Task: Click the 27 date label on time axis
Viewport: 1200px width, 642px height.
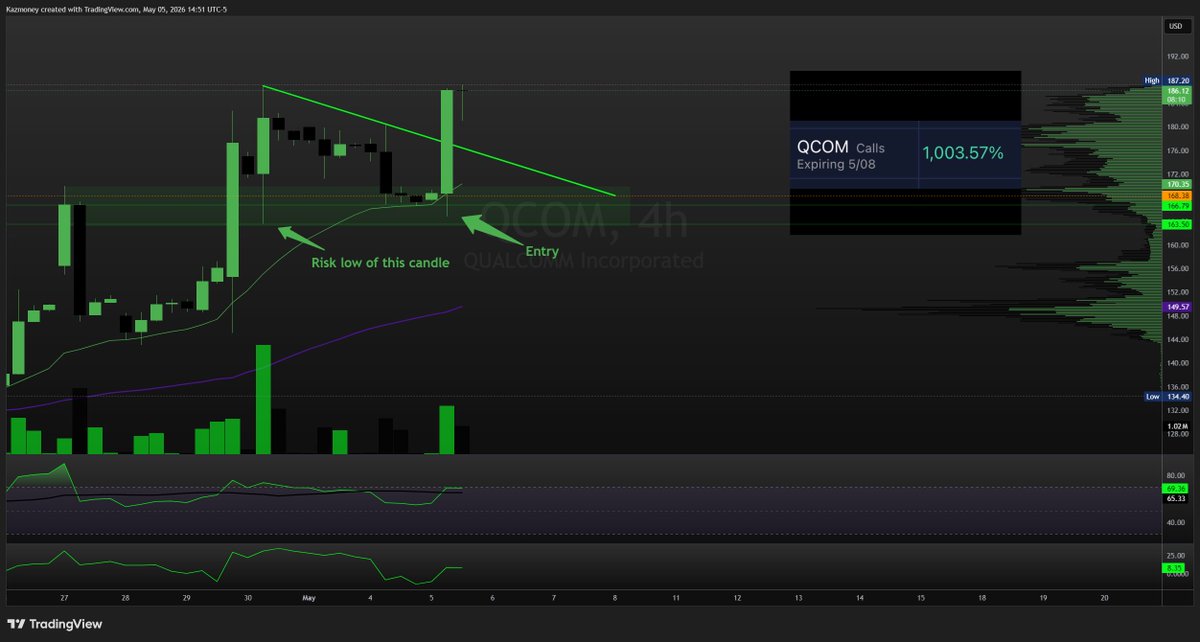Action: tap(63, 597)
